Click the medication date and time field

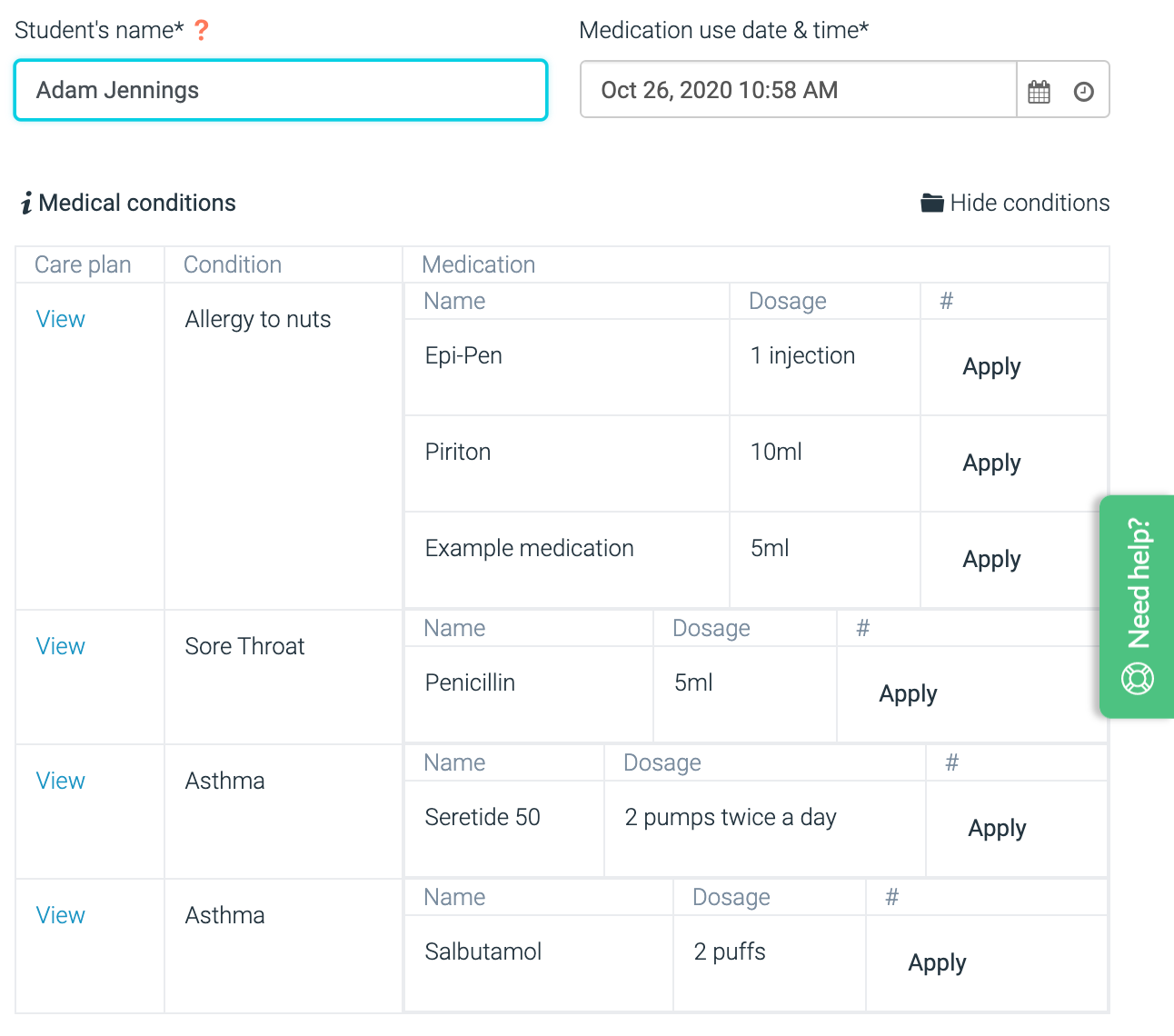click(x=798, y=90)
